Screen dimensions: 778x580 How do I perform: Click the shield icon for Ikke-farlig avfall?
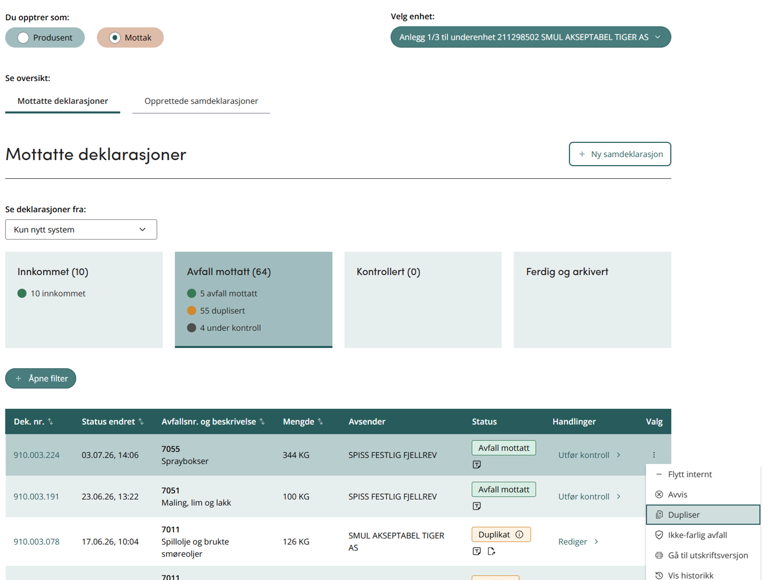pos(659,535)
